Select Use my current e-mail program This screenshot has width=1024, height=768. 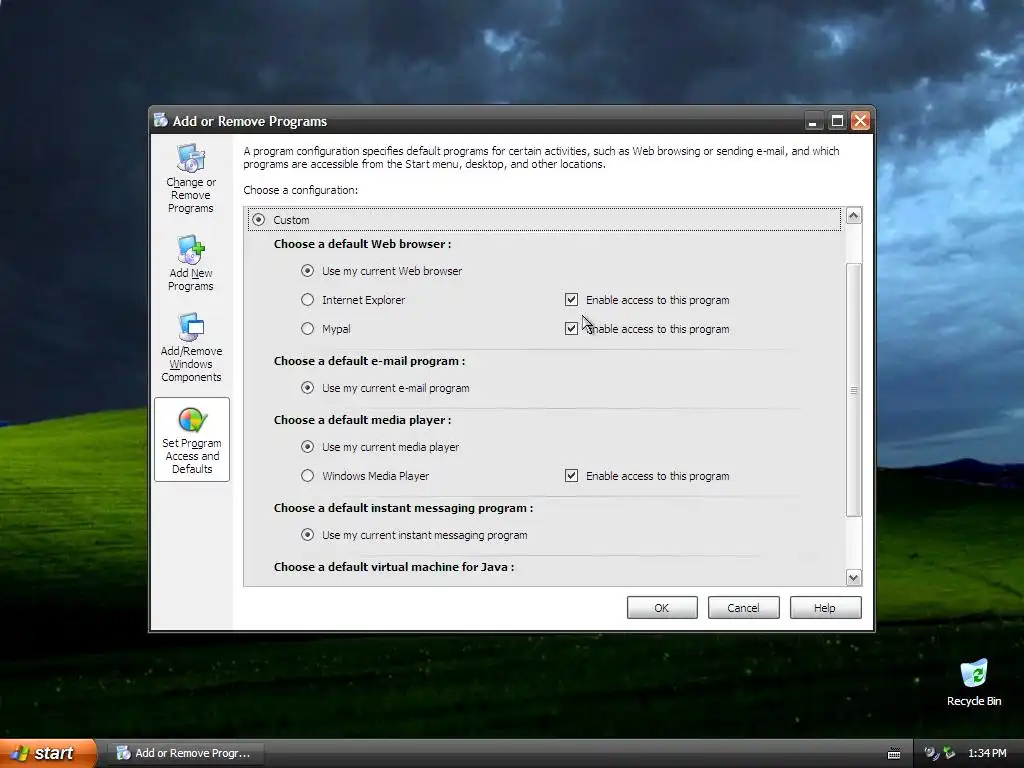(307, 388)
